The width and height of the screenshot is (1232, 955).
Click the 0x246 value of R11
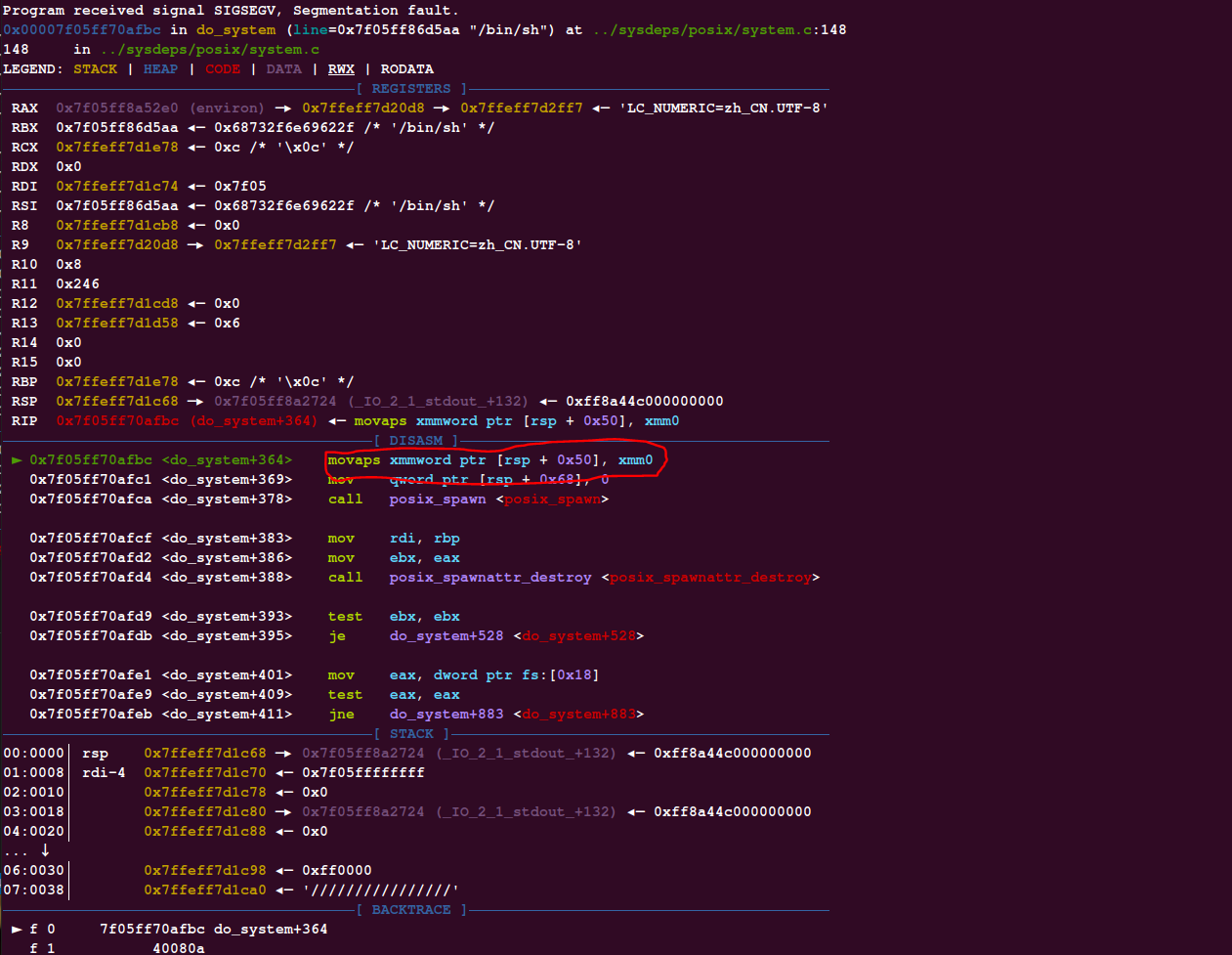(77, 284)
